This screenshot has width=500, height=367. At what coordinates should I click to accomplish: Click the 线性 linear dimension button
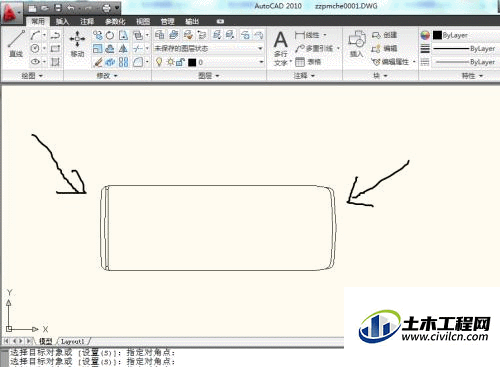[307, 35]
